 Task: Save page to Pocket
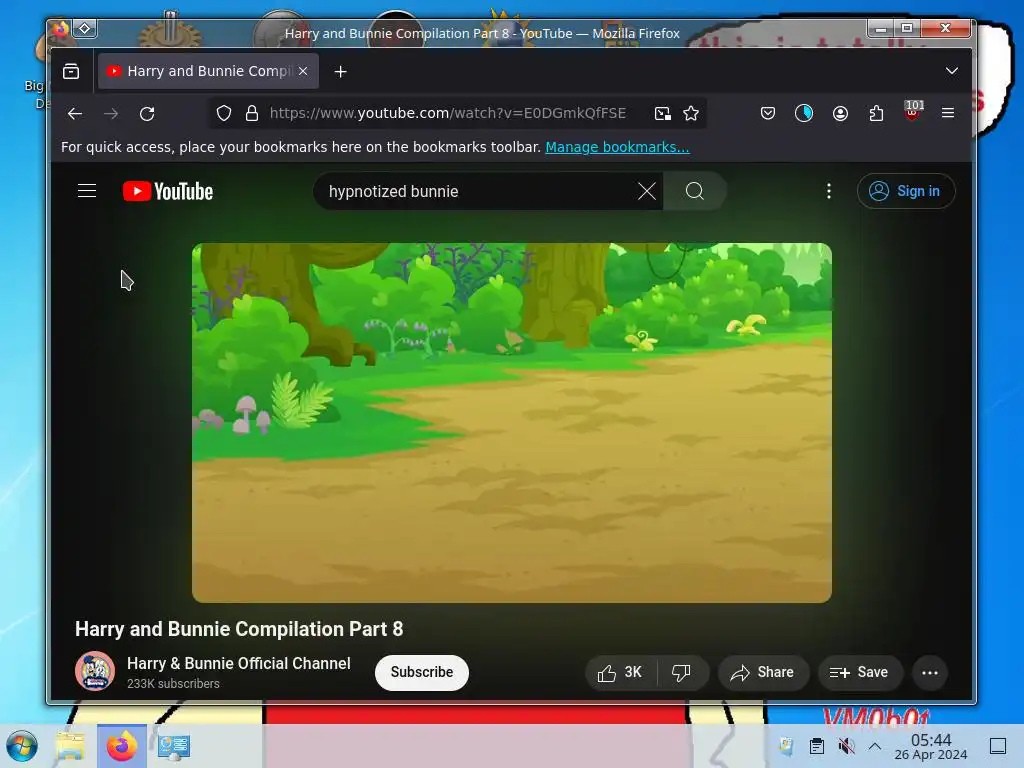click(768, 114)
